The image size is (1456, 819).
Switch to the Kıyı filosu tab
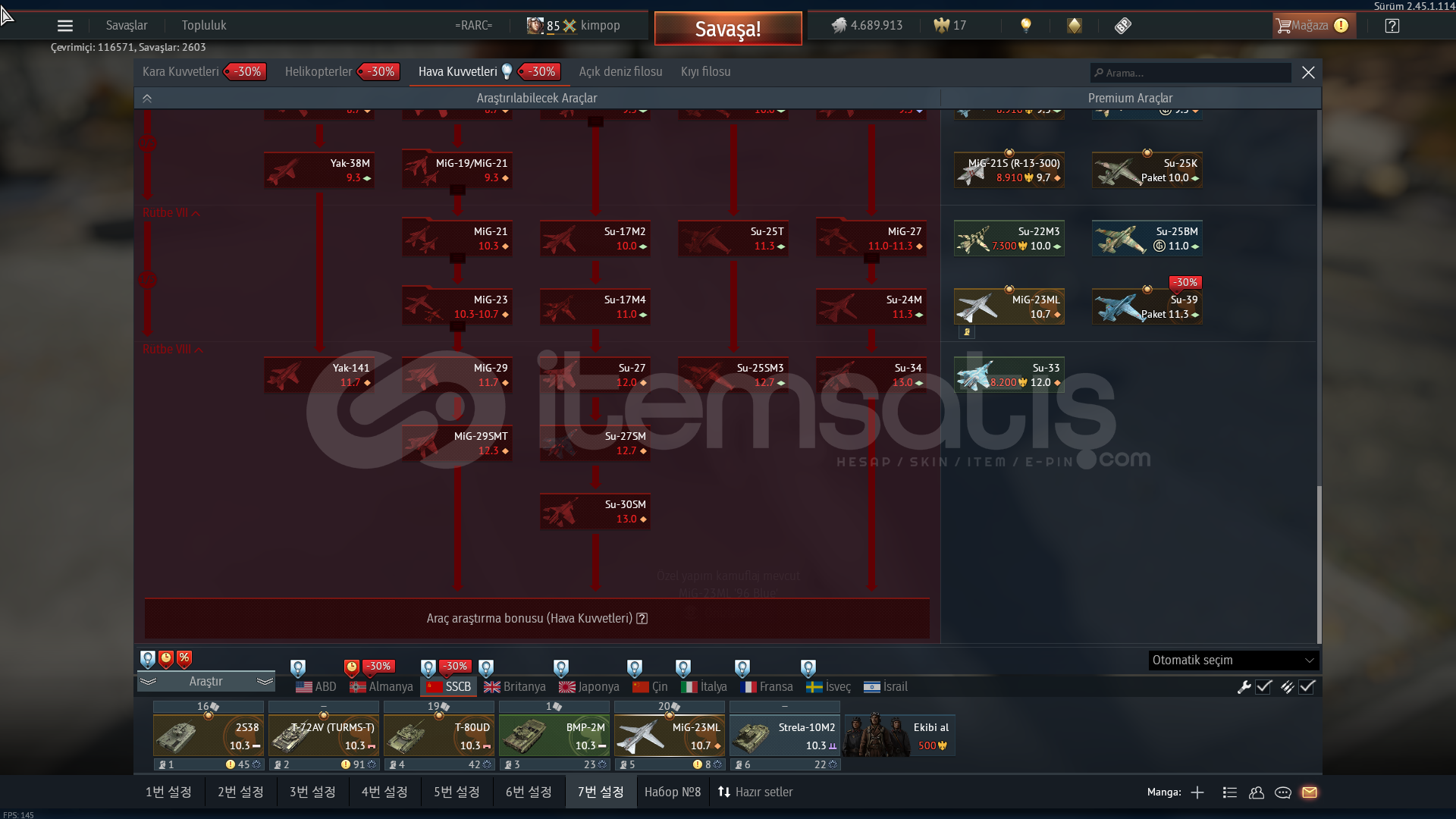point(705,72)
